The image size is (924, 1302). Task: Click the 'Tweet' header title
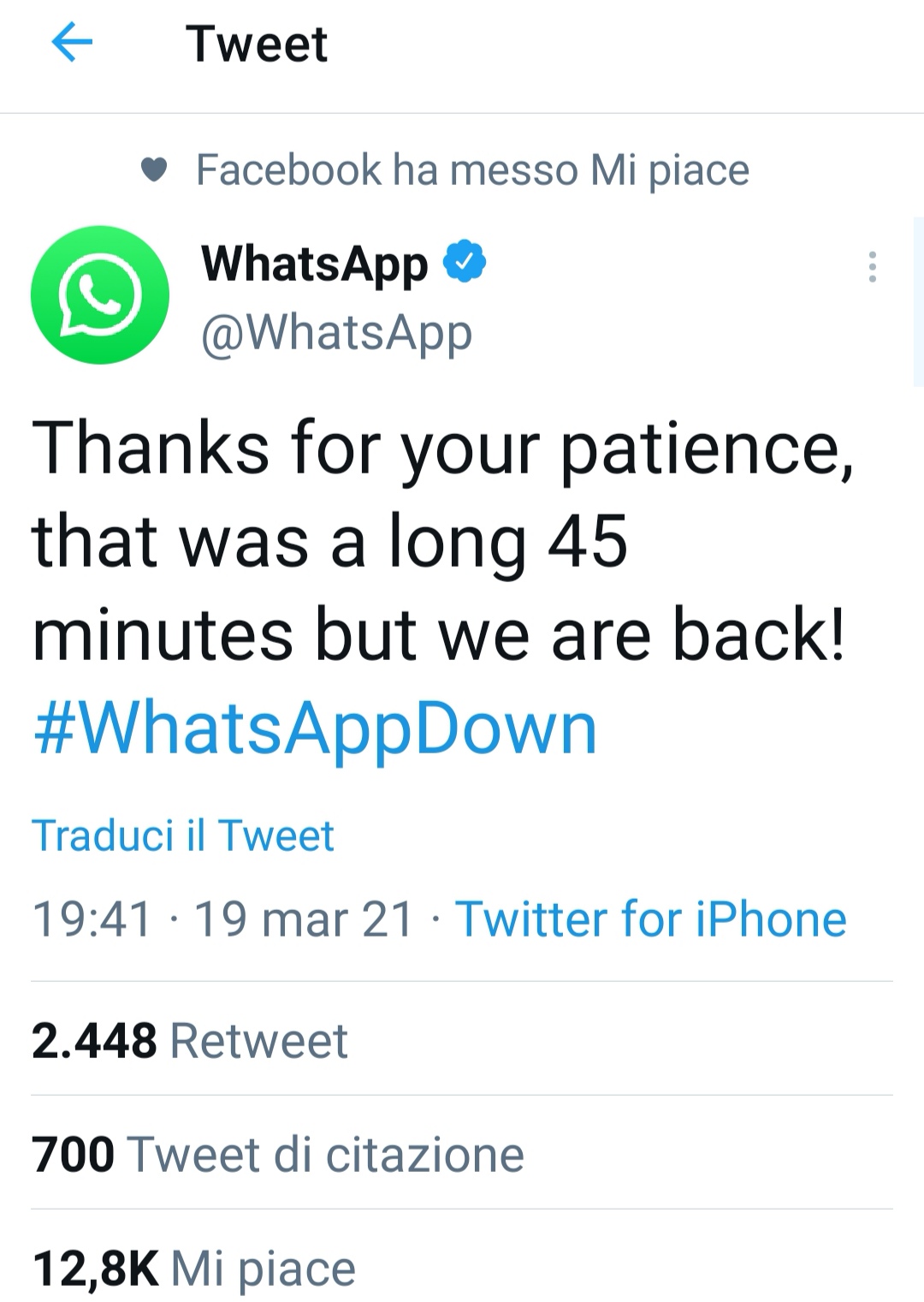tap(257, 45)
